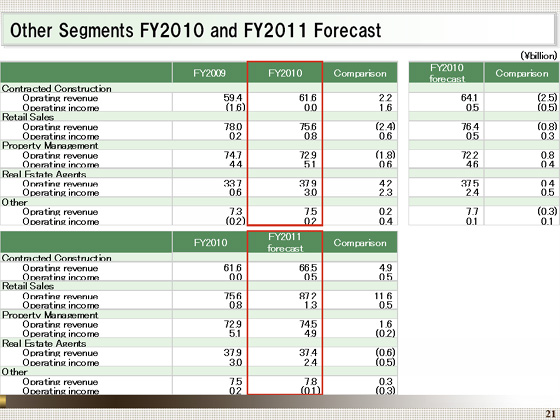Click the FY2011 forecast Real Estate Agents revenue 37.4
The height and width of the screenshot is (420, 560).
(308, 353)
